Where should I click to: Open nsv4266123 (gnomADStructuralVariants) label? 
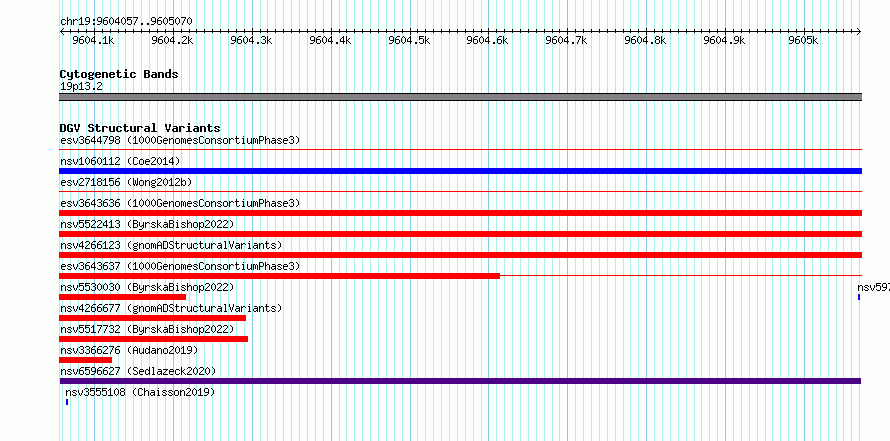(x=171, y=245)
